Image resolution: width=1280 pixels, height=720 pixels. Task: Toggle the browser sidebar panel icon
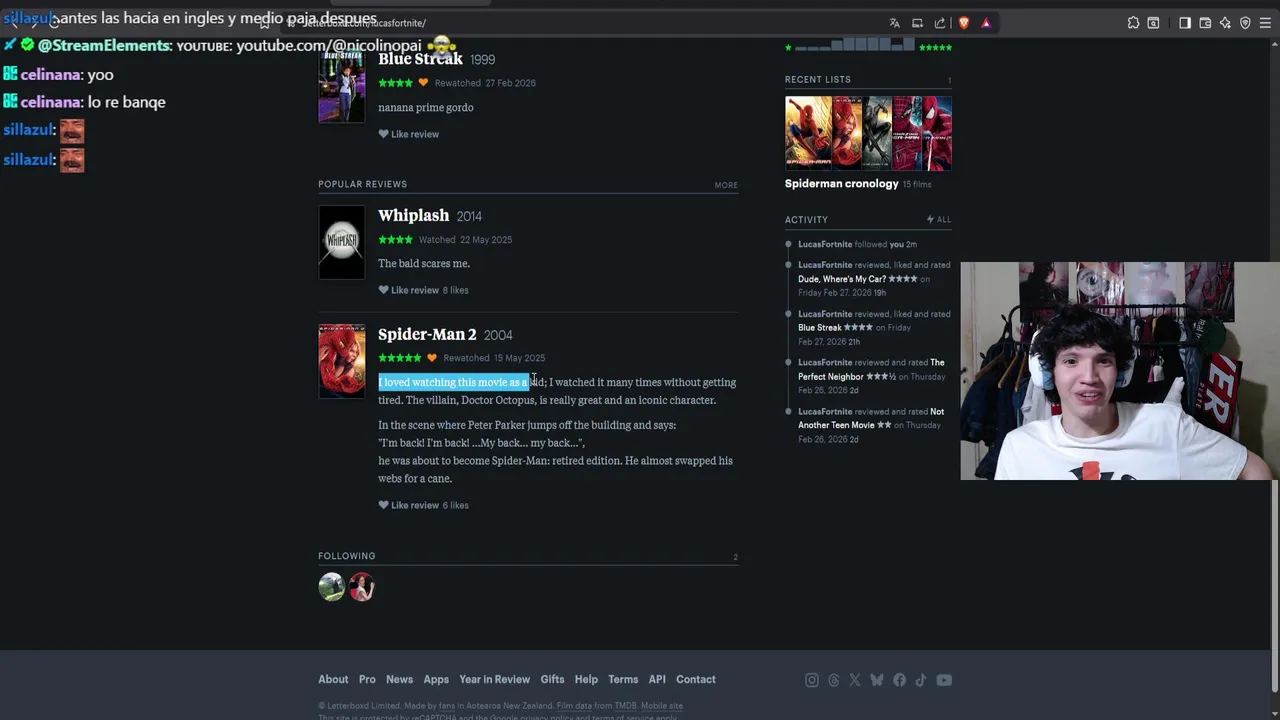(x=1185, y=23)
